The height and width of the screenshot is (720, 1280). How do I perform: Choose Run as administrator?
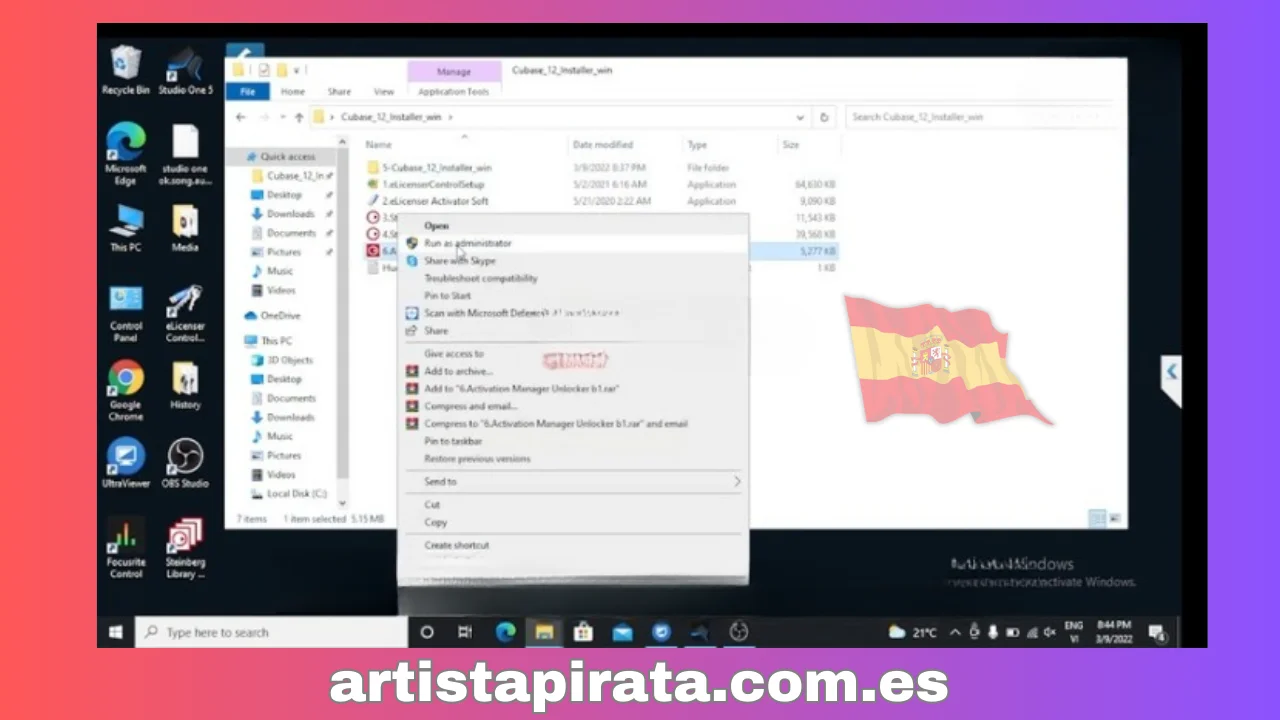pos(572,243)
